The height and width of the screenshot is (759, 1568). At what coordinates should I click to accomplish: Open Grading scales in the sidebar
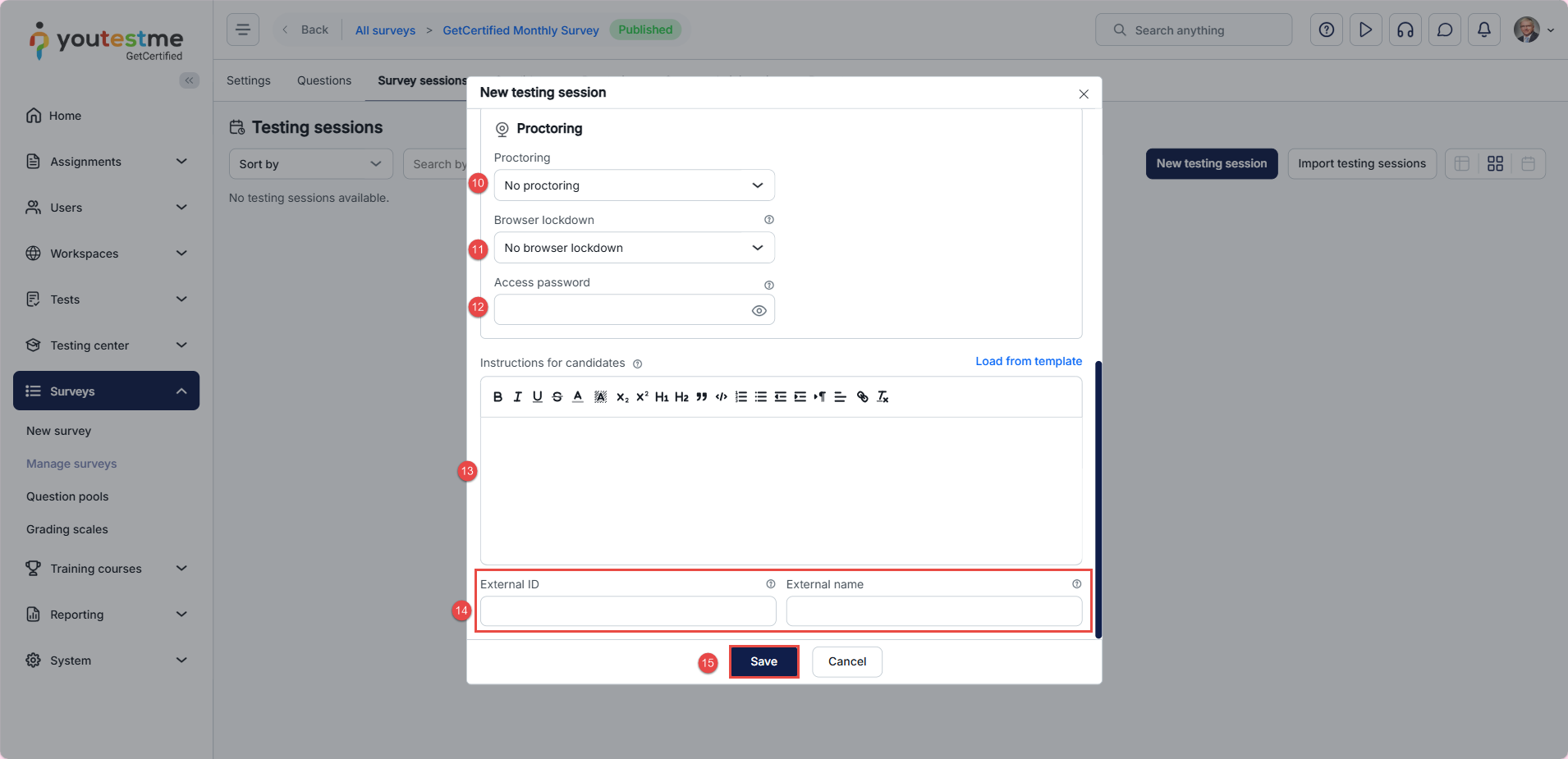click(x=67, y=529)
